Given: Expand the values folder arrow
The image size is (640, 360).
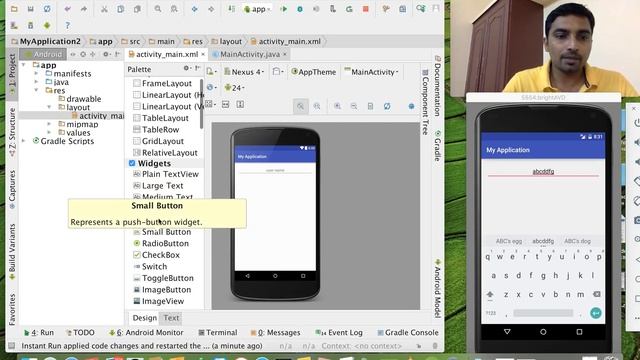Looking at the screenshot, I should click(49, 133).
